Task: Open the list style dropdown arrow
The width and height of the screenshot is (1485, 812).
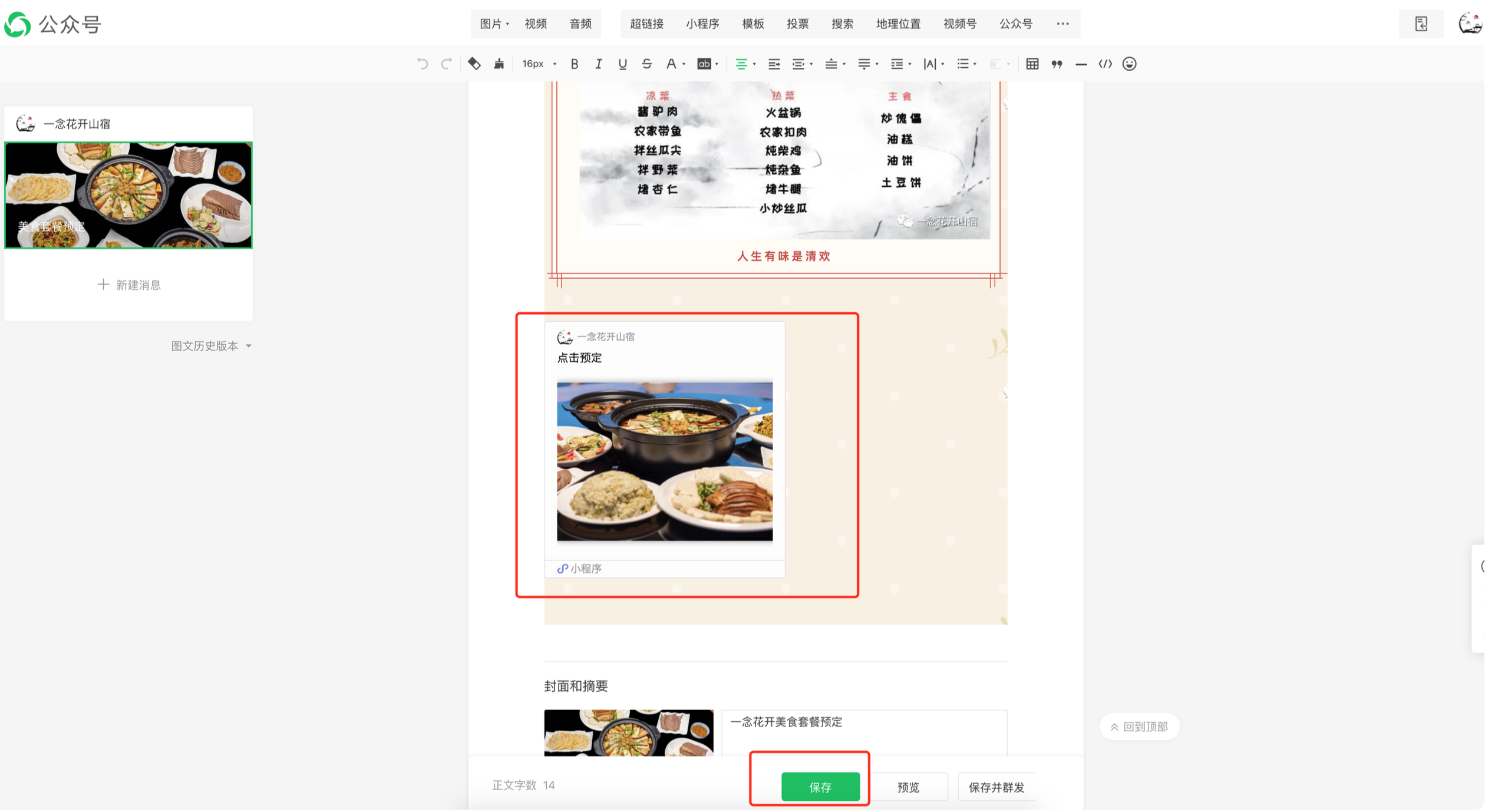Action: [x=976, y=64]
